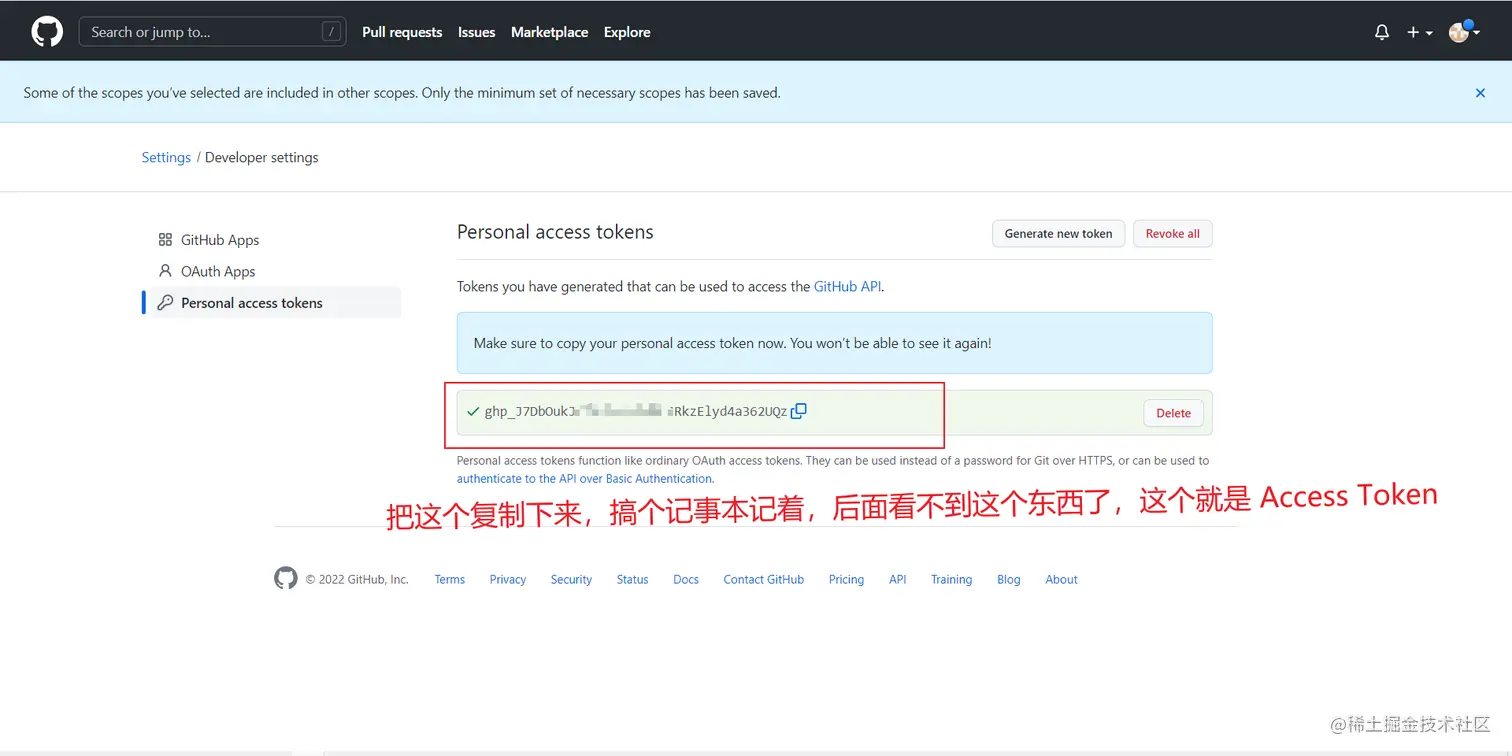Open the notifications bell

(1382, 32)
